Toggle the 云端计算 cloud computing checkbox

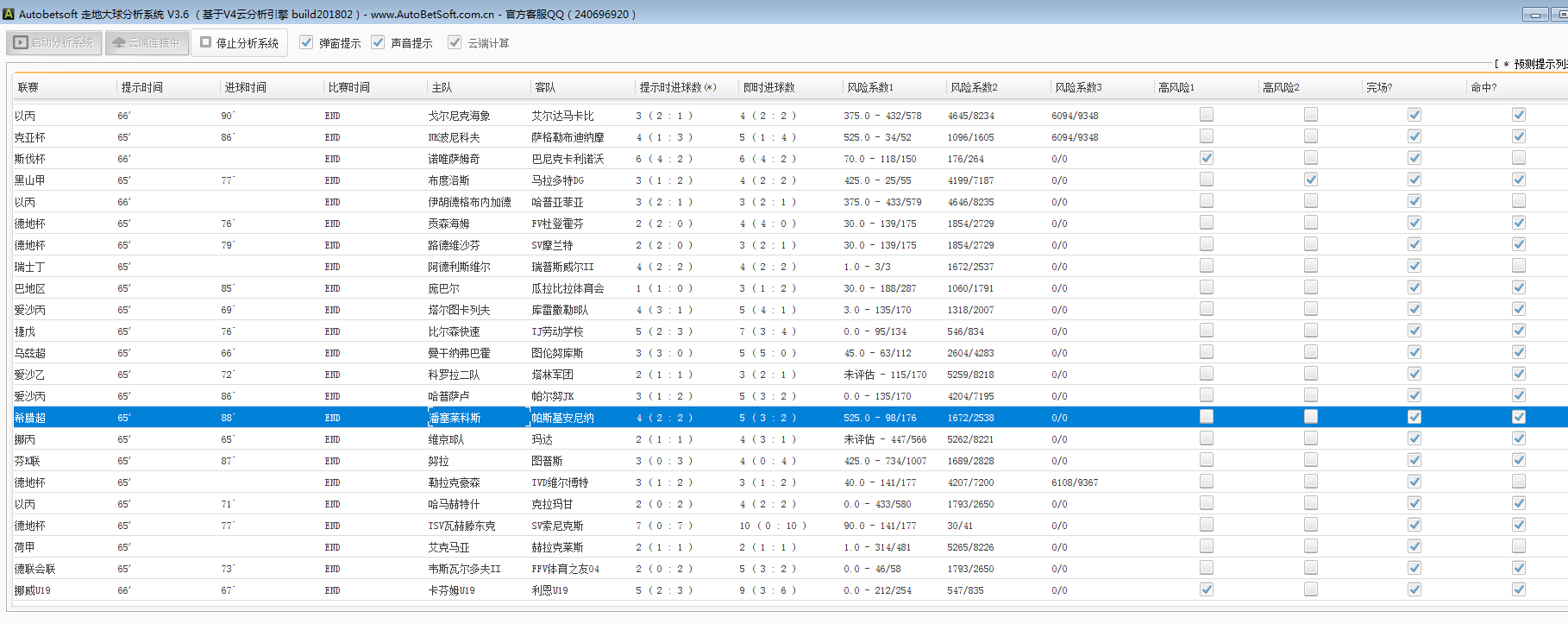455,42
